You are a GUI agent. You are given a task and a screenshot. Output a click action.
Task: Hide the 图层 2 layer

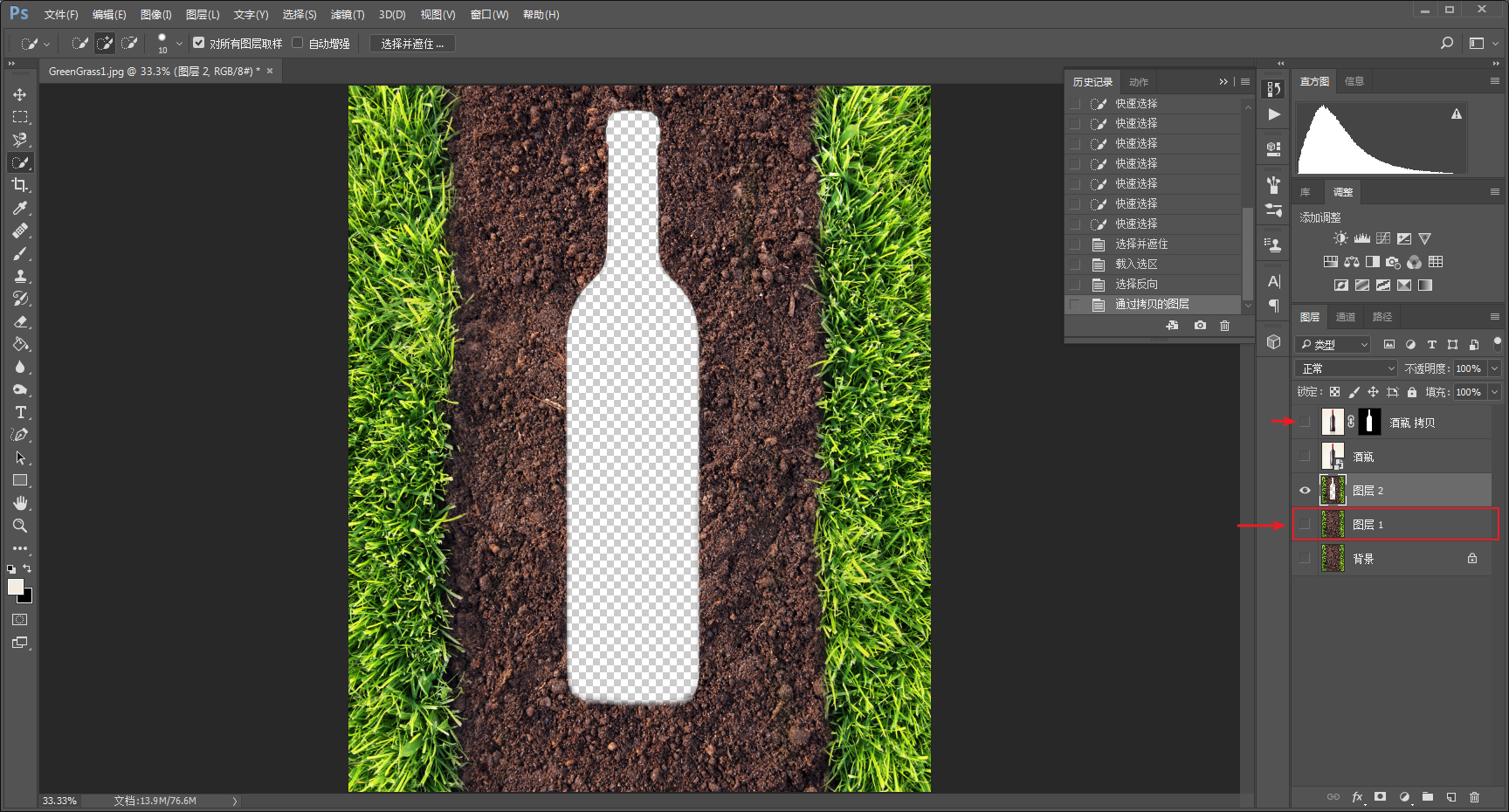[1305, 491]
